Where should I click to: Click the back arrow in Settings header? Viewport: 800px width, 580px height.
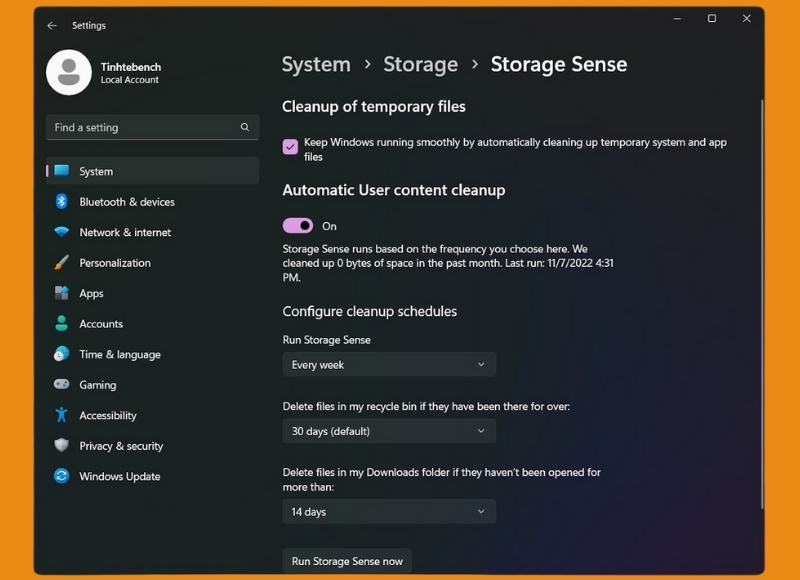coord(52,26)
